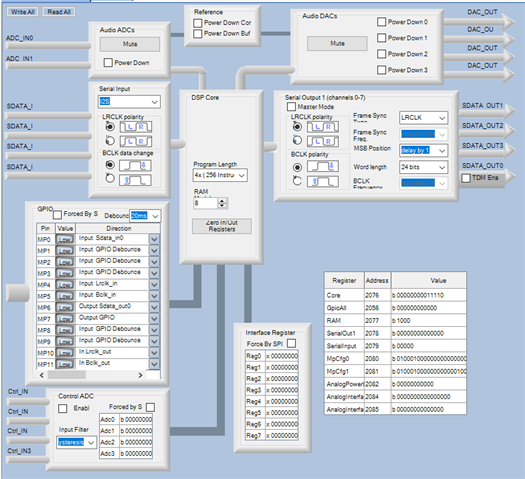Click Zero In/Out Registers button
This screenshot has width=525, height=479.
click(x=222, y=226)
